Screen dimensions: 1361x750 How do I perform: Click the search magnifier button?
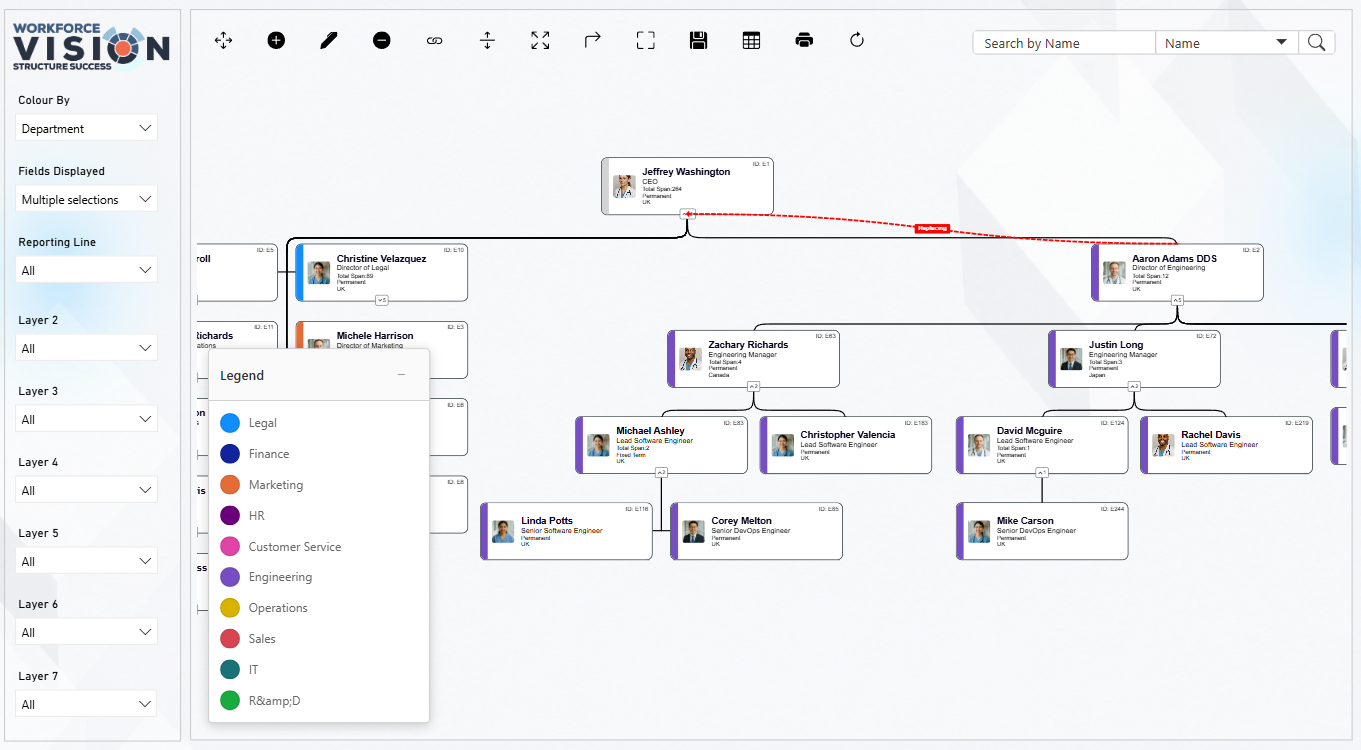point(1317,42)
